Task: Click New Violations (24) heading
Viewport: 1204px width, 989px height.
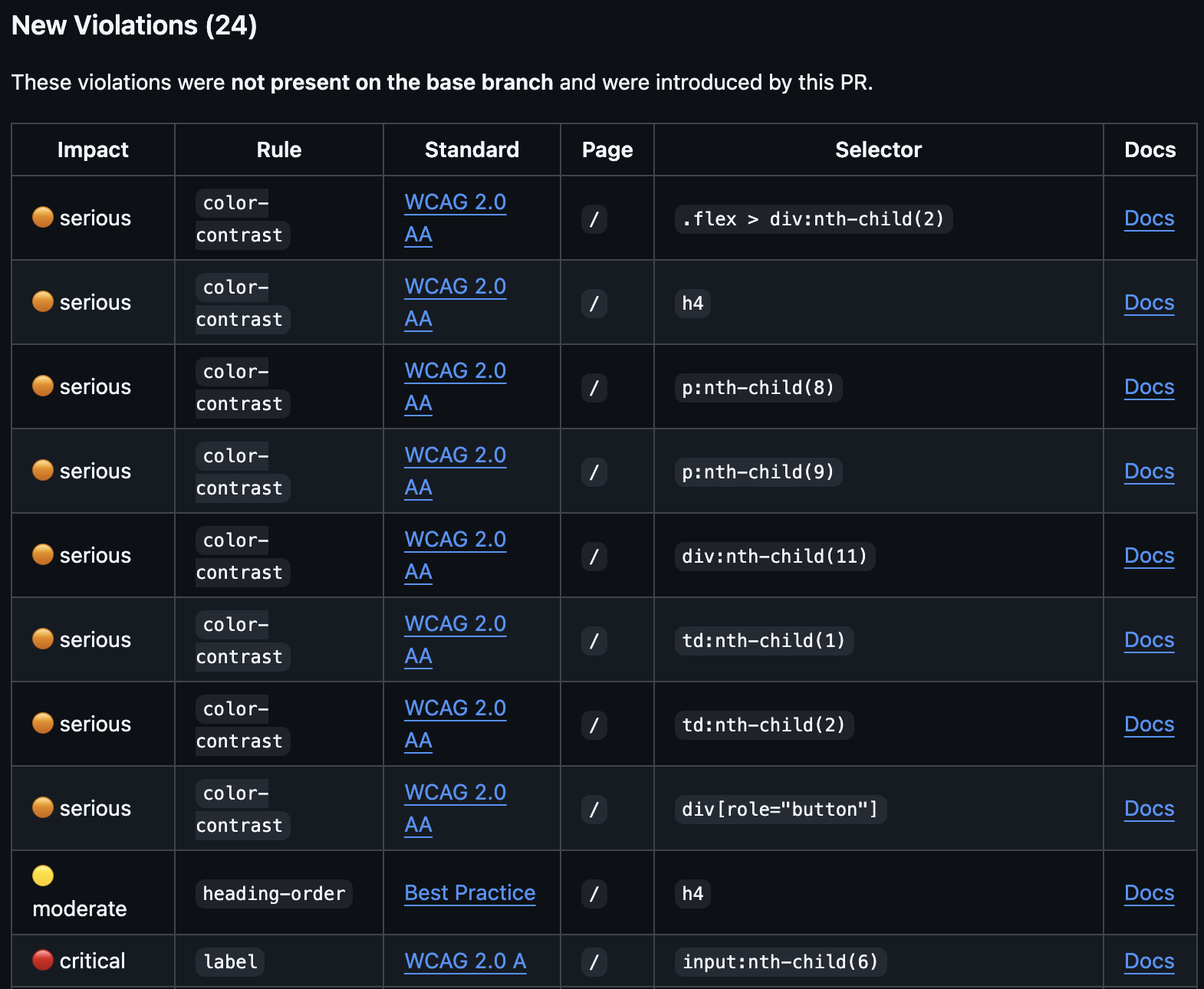Action: (x=134, y=25)
